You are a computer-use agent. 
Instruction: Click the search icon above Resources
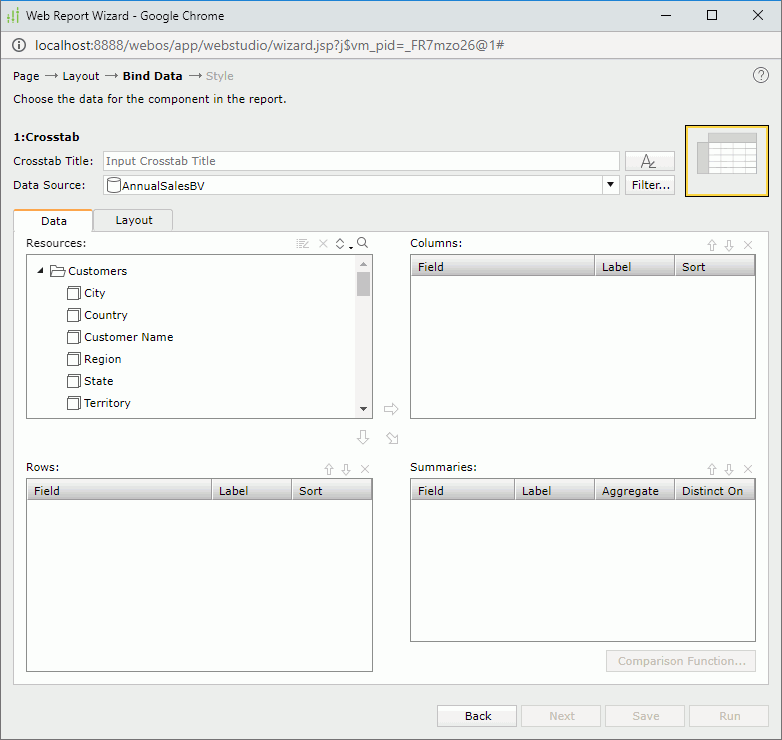coord(362,243)
